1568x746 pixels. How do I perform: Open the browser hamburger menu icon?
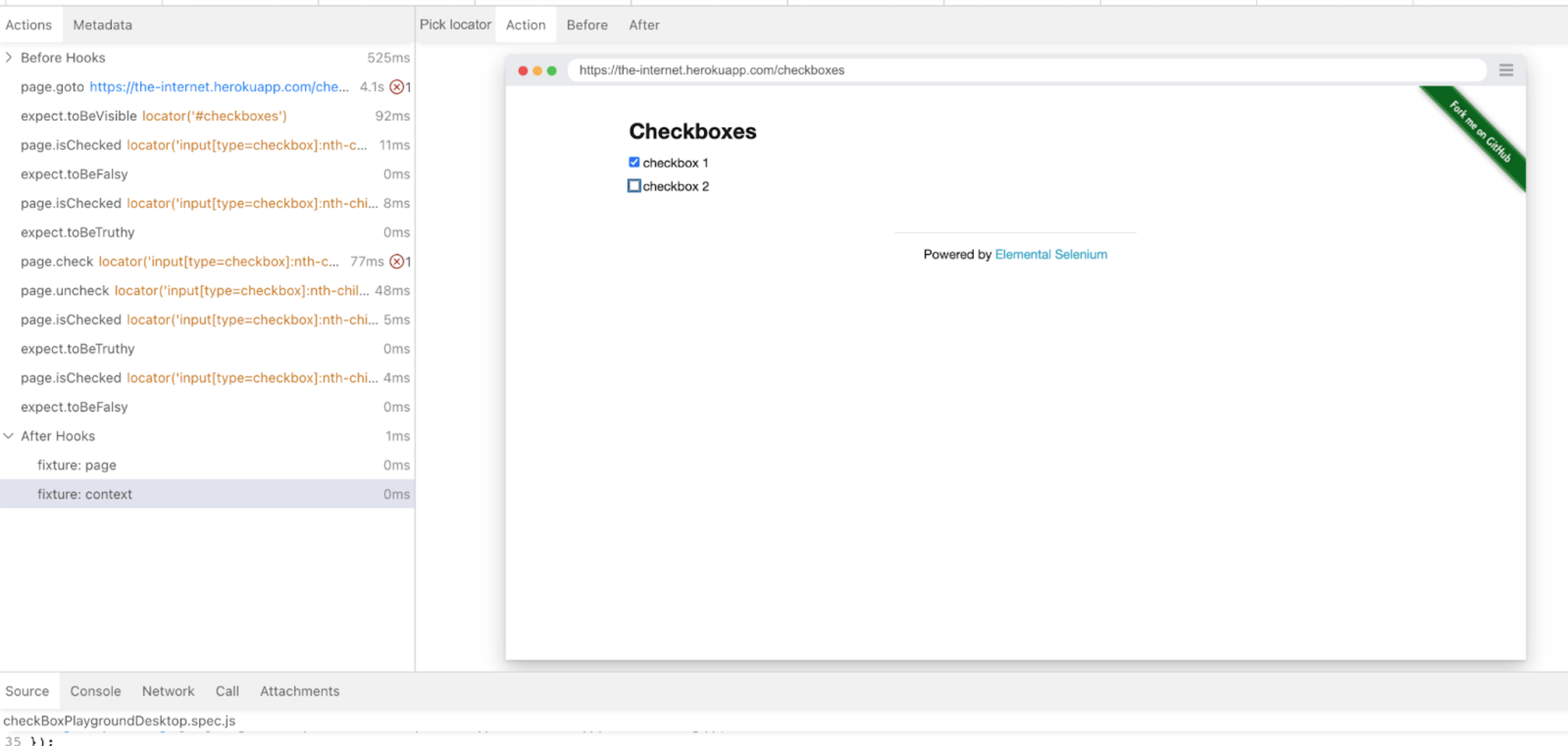point(1506,70)
